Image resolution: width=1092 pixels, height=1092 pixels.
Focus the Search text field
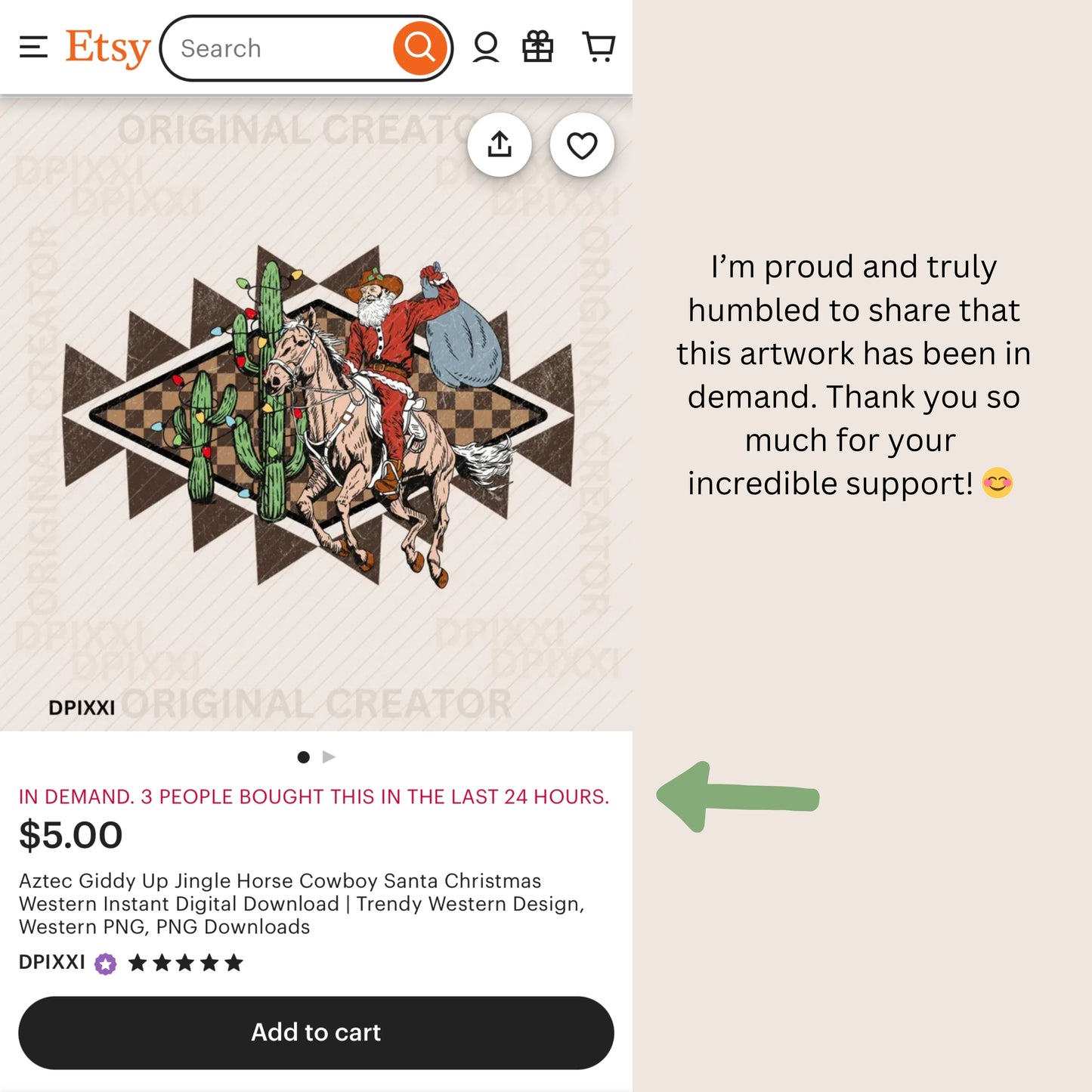coord(280,48)
